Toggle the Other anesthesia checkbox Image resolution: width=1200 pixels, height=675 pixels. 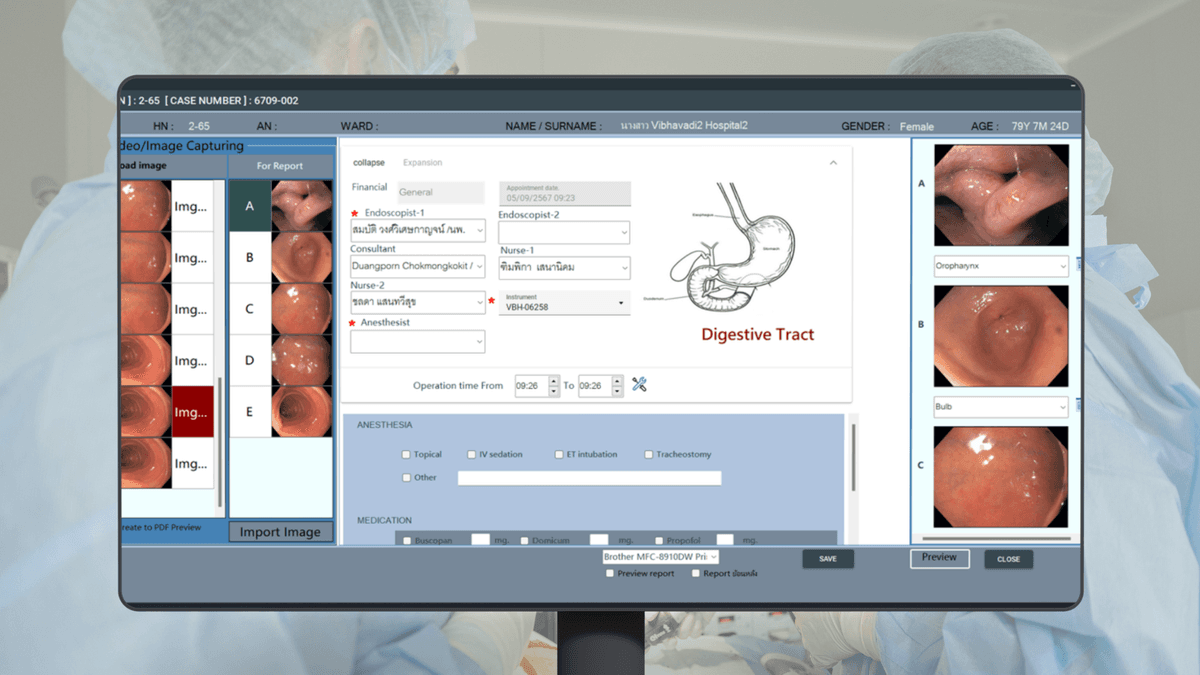point(406,477)
